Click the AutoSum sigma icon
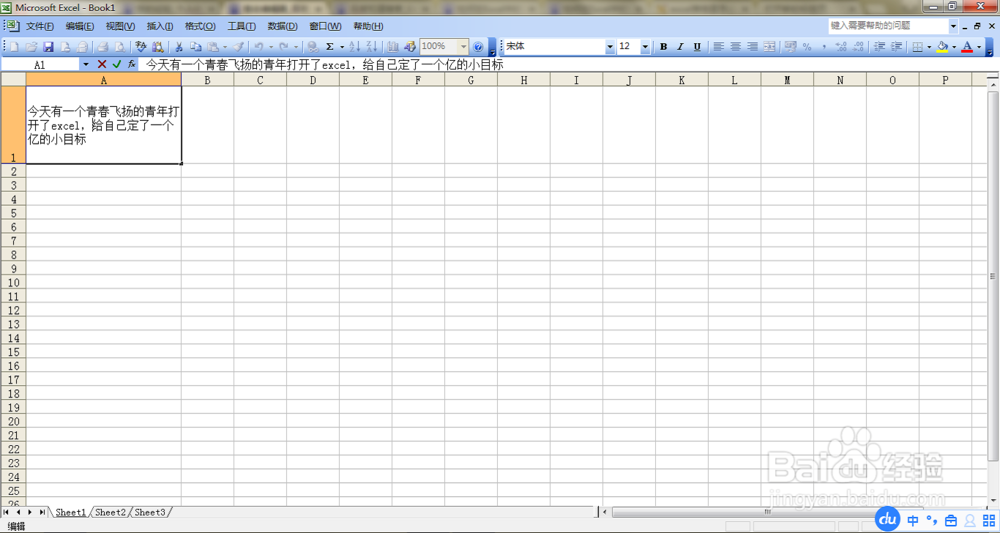Viewport: 1000px width, 533px height. pyautogui.click(x=330, y=47)
